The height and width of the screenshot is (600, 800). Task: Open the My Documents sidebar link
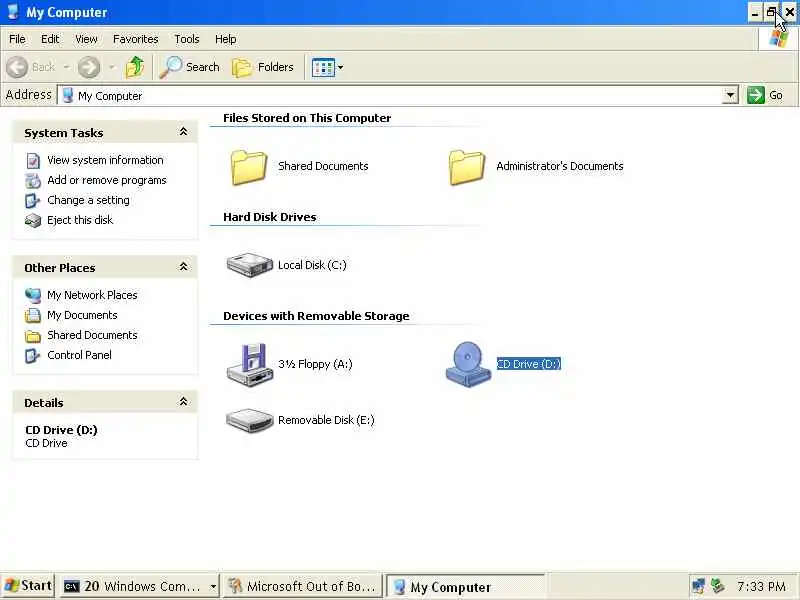point(82,315)
